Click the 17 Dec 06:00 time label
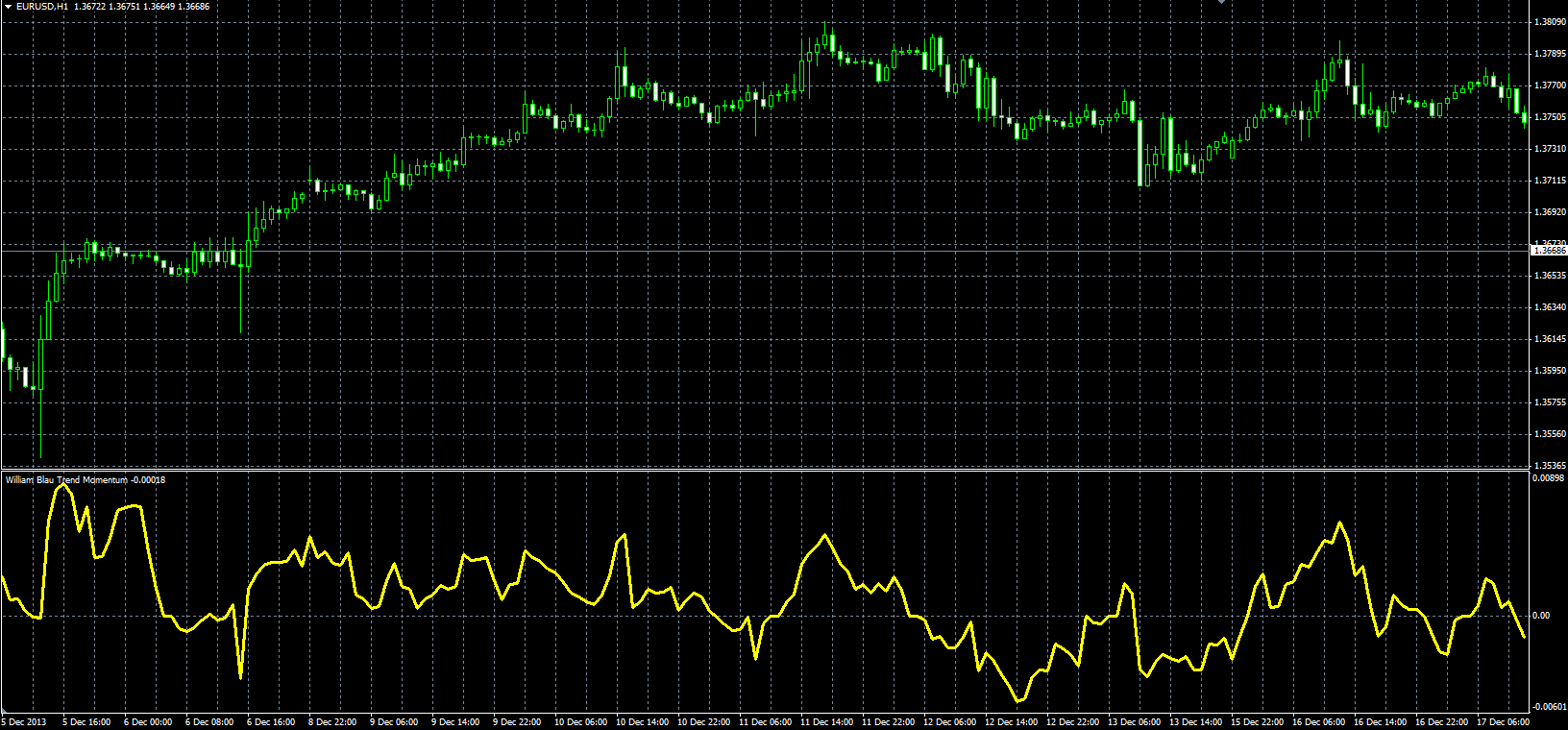 1504,722
